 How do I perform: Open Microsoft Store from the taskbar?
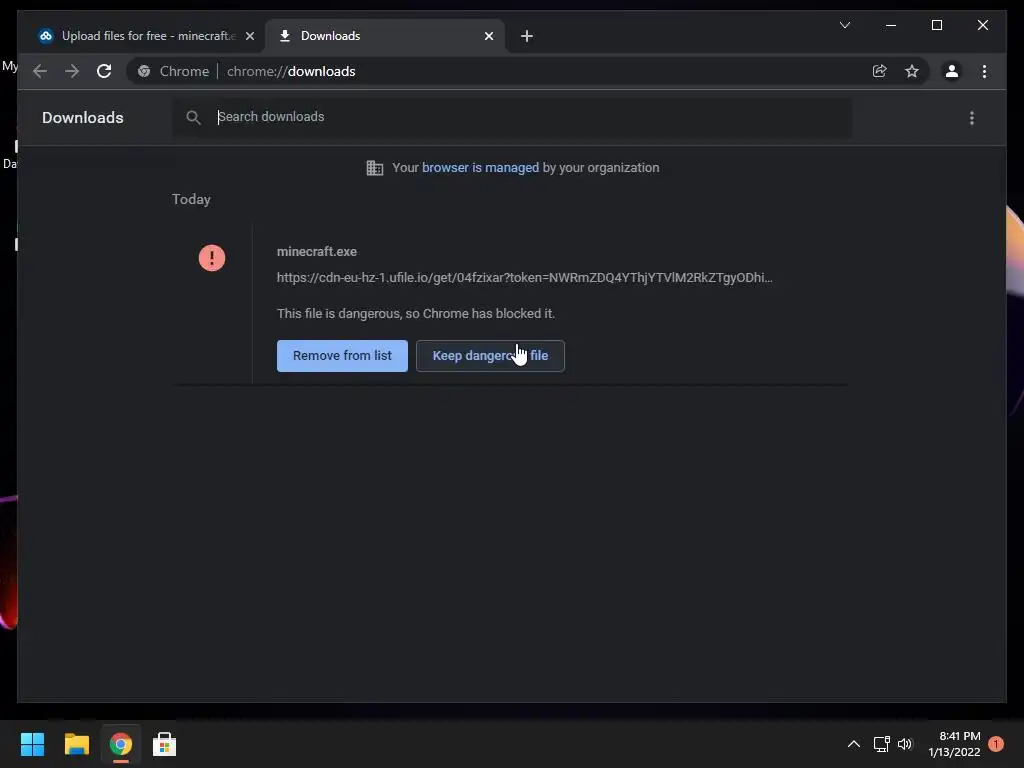click(164, 744)
